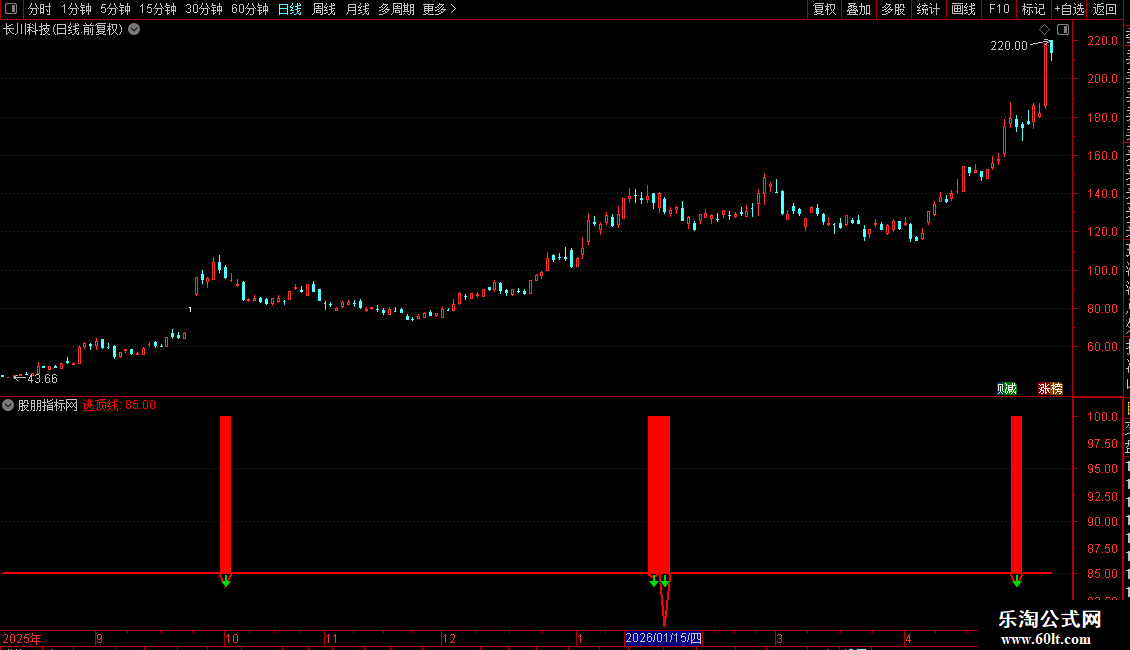Viewport: 1130px width, 650px height.
Task: Click the blue 财 tag icon
Action: pyautogui.click(x=1001, y=388)
